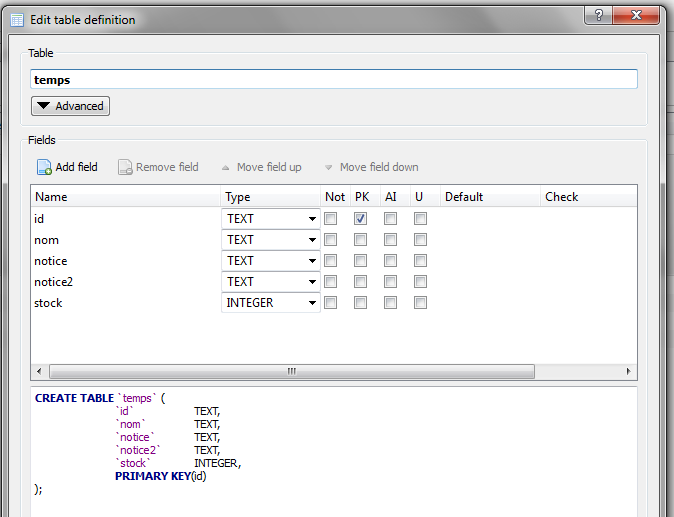Click the Add field icon

[x=44, y=167]
